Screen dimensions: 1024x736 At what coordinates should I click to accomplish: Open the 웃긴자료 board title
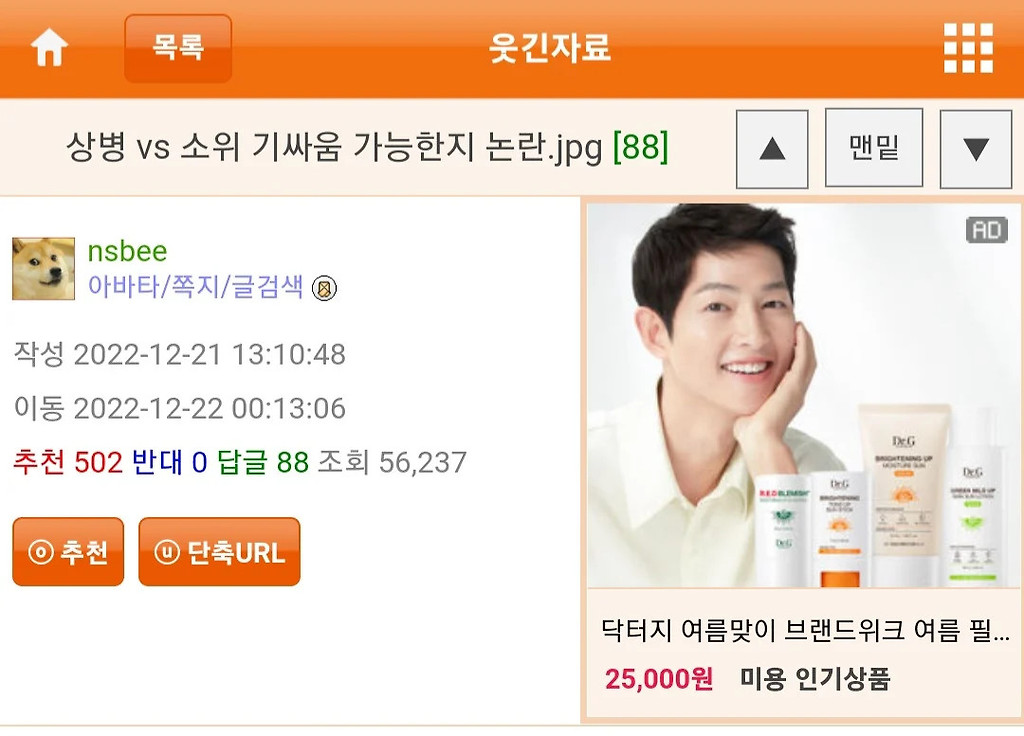pos(550,48)
